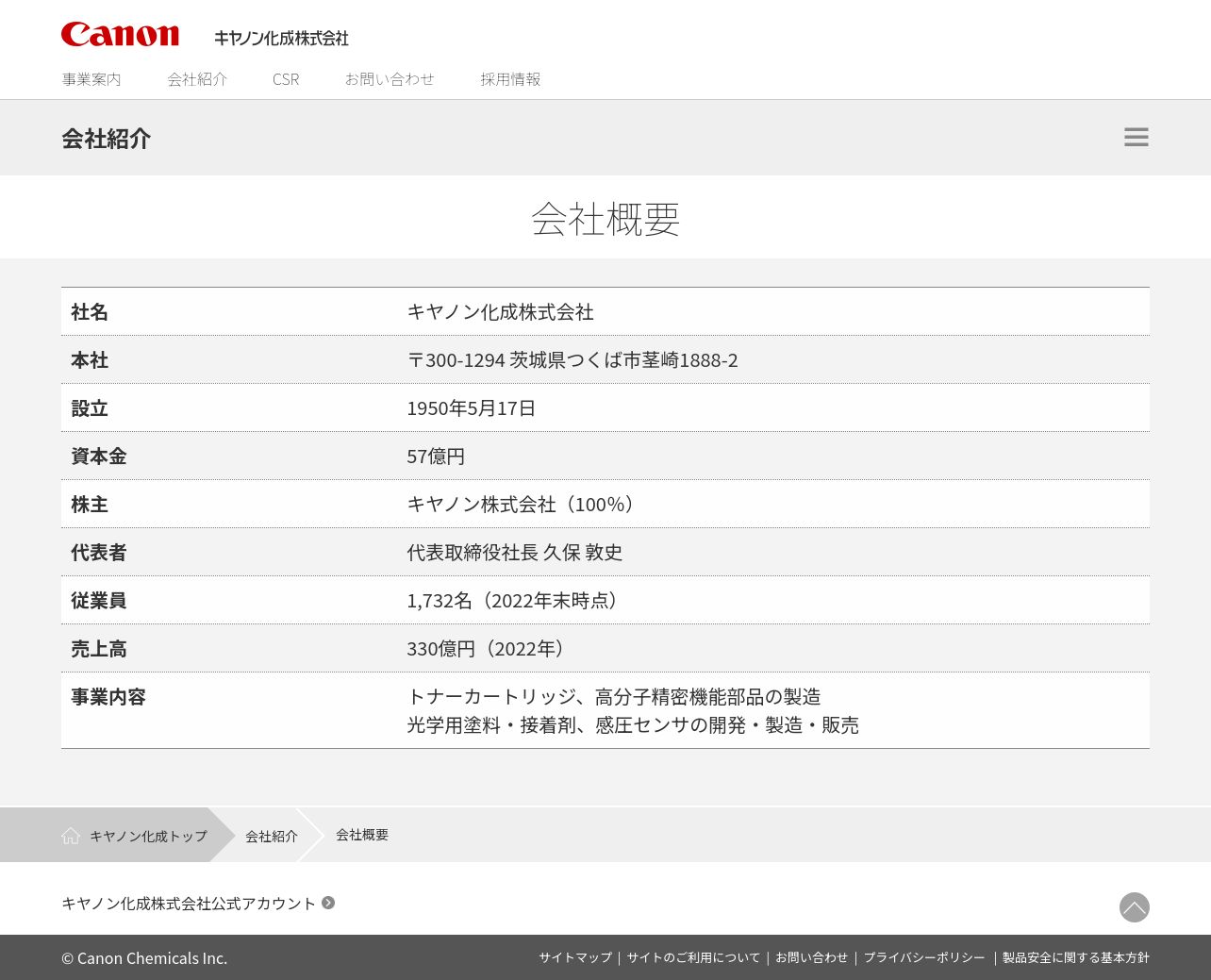Click the scroll-to-top arrow button
The height and width of the screenshot is (980, 1211).
pyautogui.click(x=1134, y=907)
